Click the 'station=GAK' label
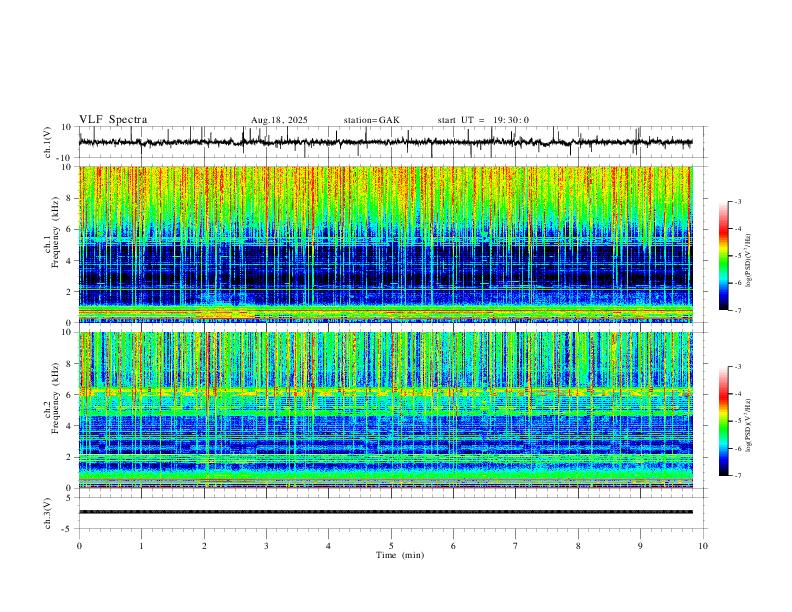The width and height of the screenshot is (792, 612). (372, 120)
